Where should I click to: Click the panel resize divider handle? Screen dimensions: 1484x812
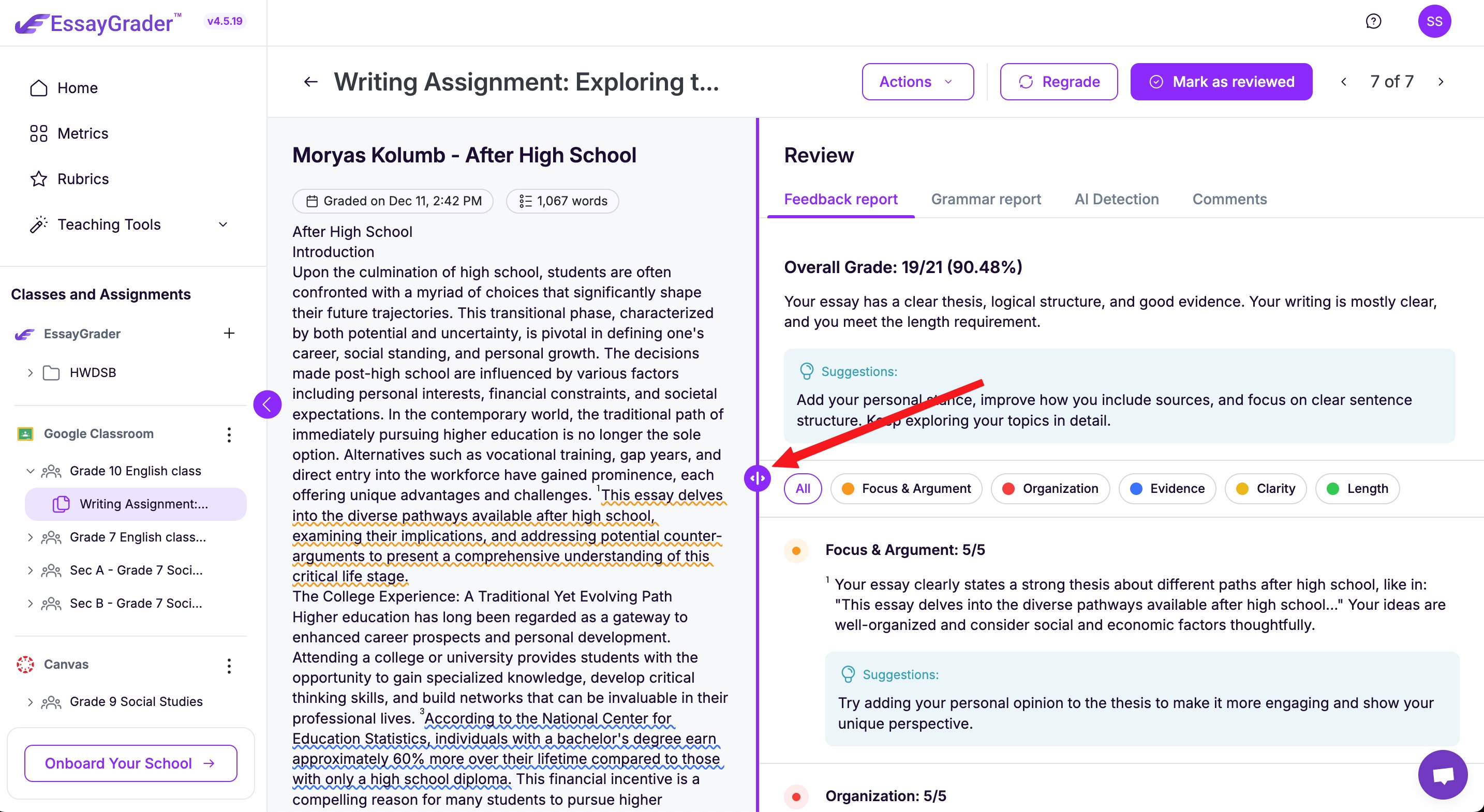pos(757,478)
